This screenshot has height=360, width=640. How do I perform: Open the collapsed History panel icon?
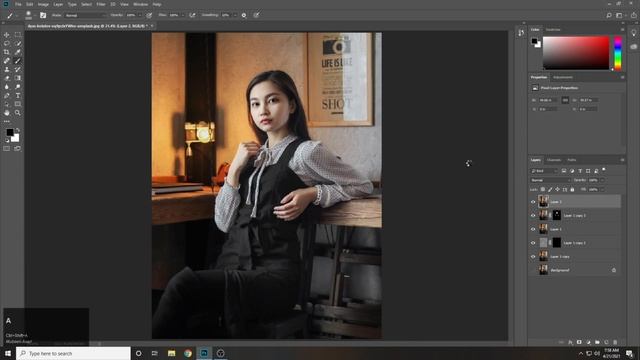521,33
